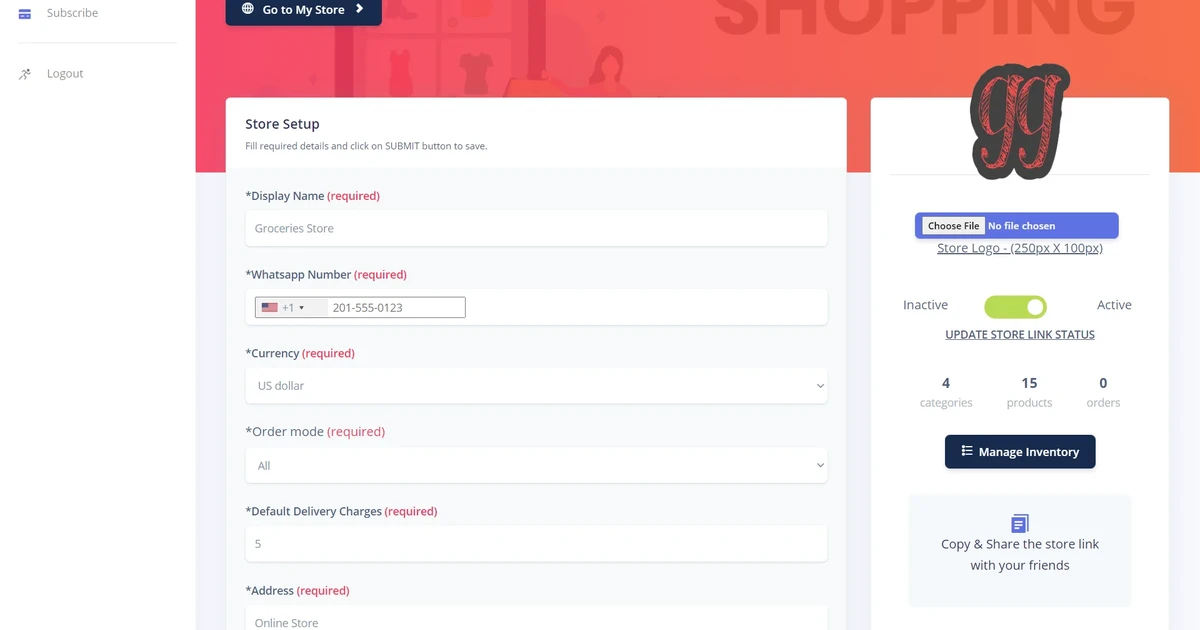This screenshot has height=630, width=1200.
Task: Expand the Order mode dropdown set to All
Action: point(536,465)
